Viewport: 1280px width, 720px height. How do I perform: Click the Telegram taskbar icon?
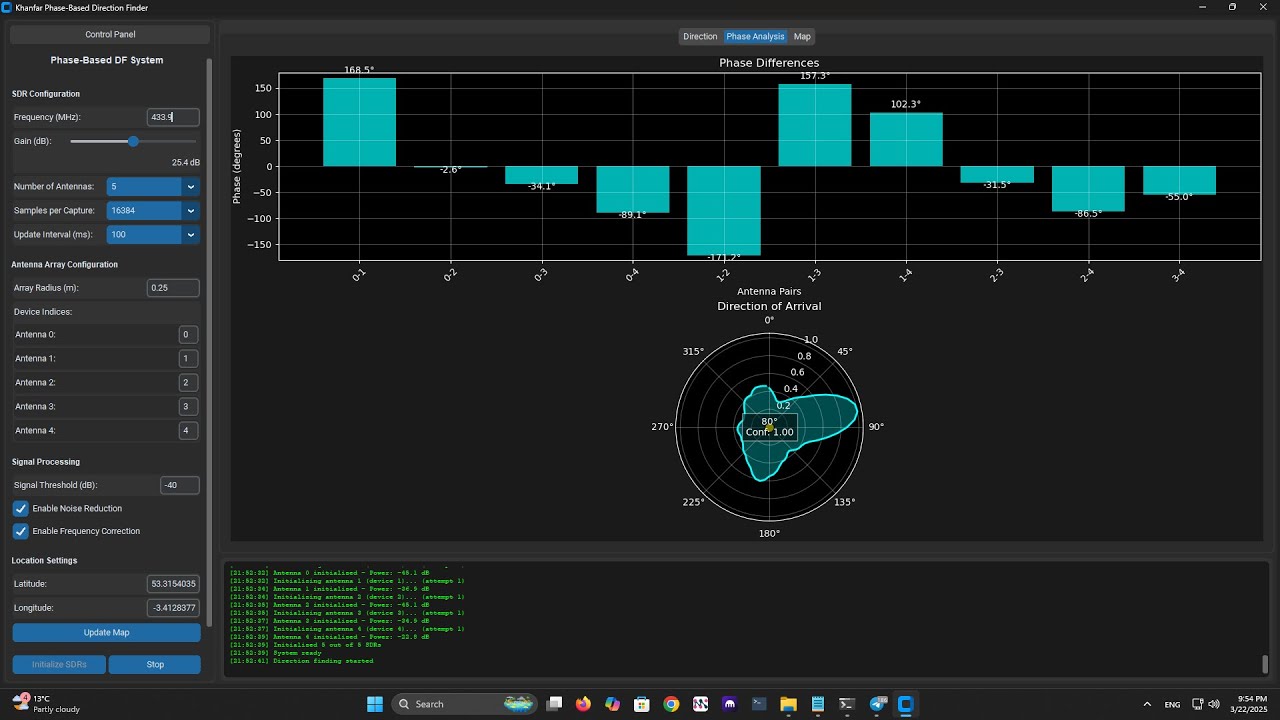pyautogui.click(x=878, y=704)
